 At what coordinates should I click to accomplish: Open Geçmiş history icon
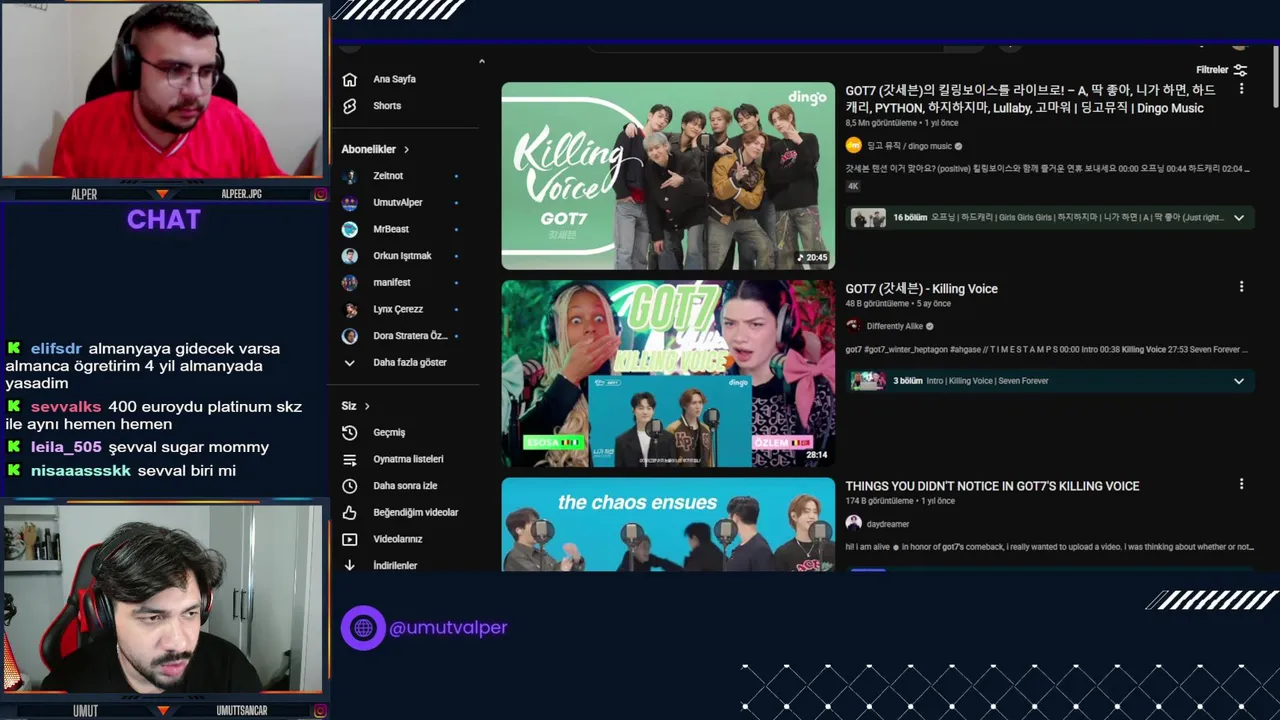point(349,433)
